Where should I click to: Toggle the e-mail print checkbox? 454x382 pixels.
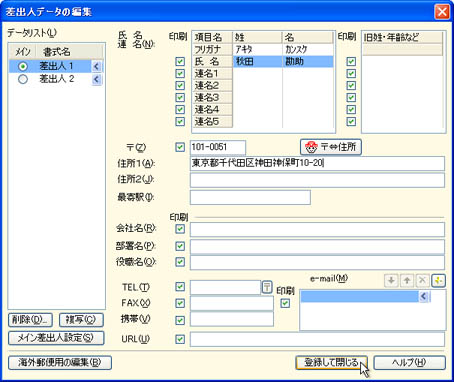pos(285,303)
